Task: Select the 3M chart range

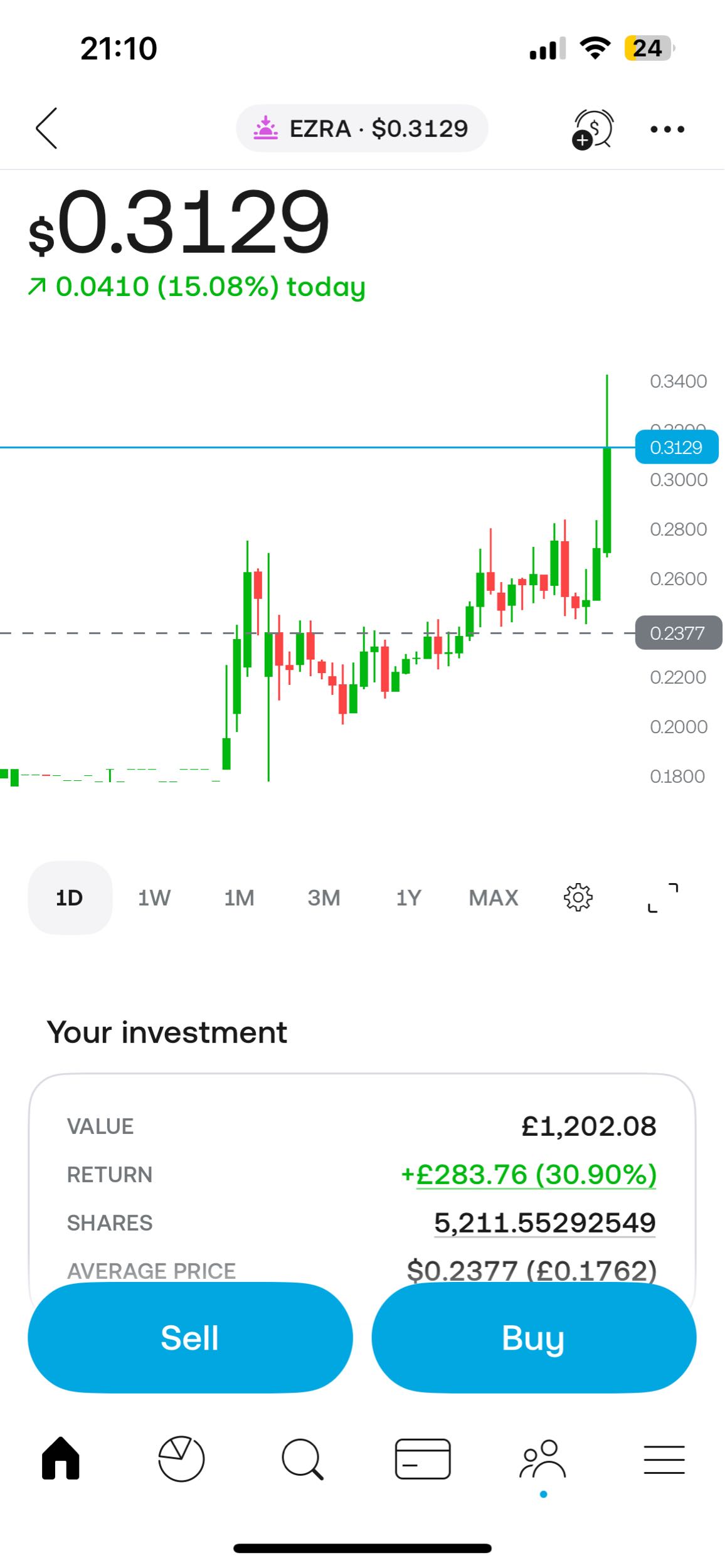Action: pos(324,898)
